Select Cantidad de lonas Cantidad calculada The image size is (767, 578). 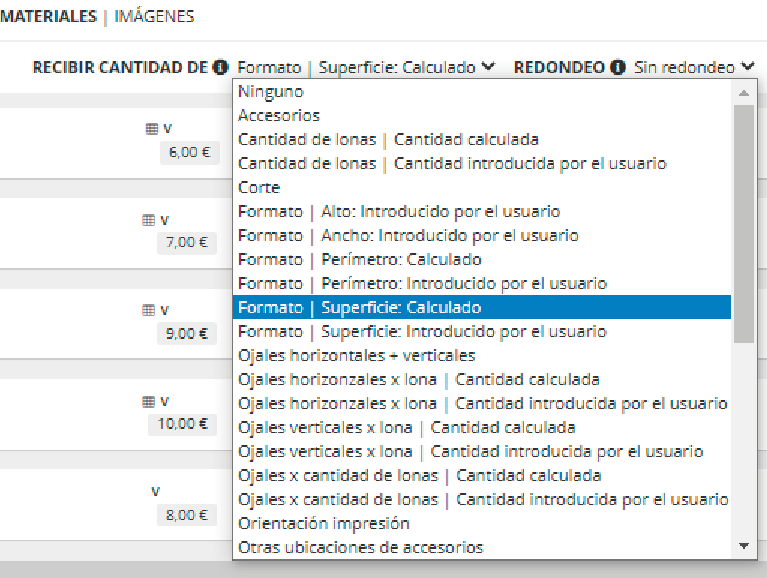click(388, 140)
